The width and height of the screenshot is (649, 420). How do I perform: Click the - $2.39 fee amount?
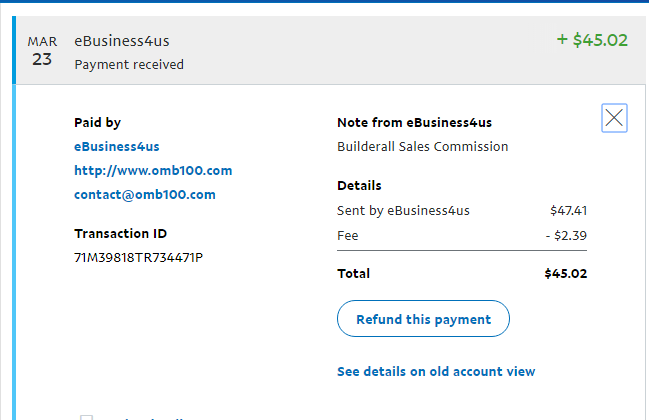pyautogui.click(x=565, y=235)
